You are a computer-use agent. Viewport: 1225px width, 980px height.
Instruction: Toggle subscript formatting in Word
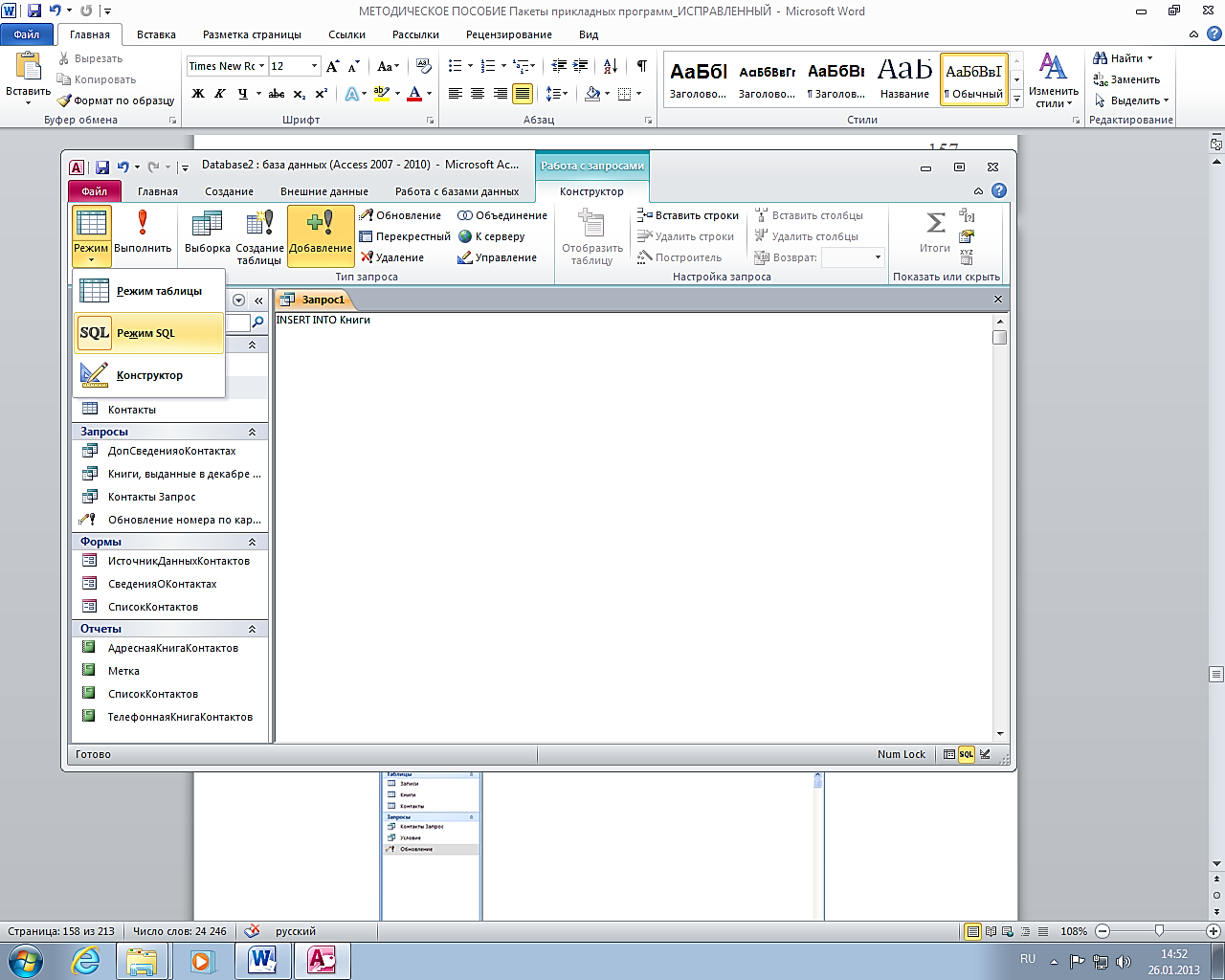[300, 94]
